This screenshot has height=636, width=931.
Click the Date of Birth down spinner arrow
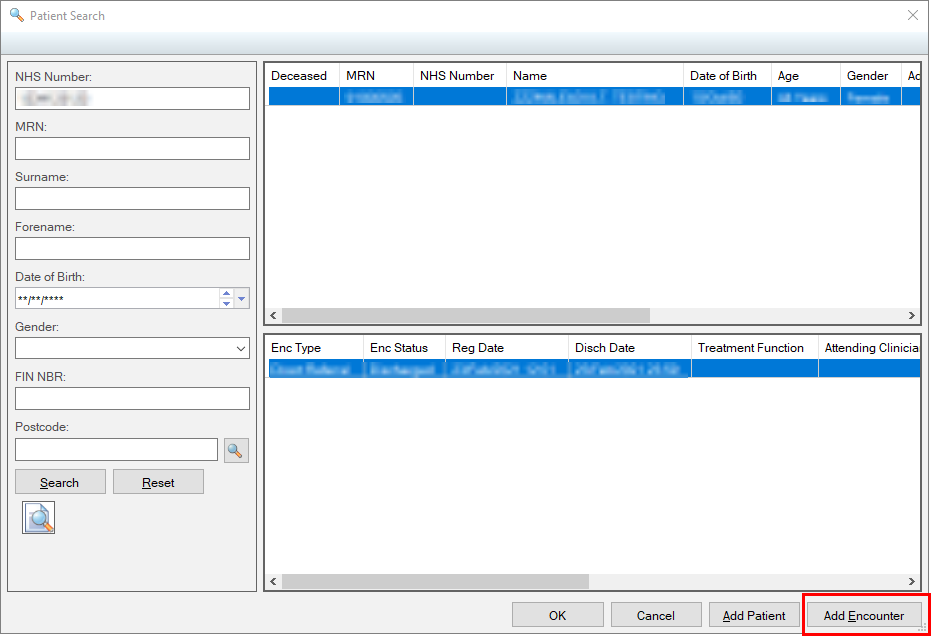point(226,303)
